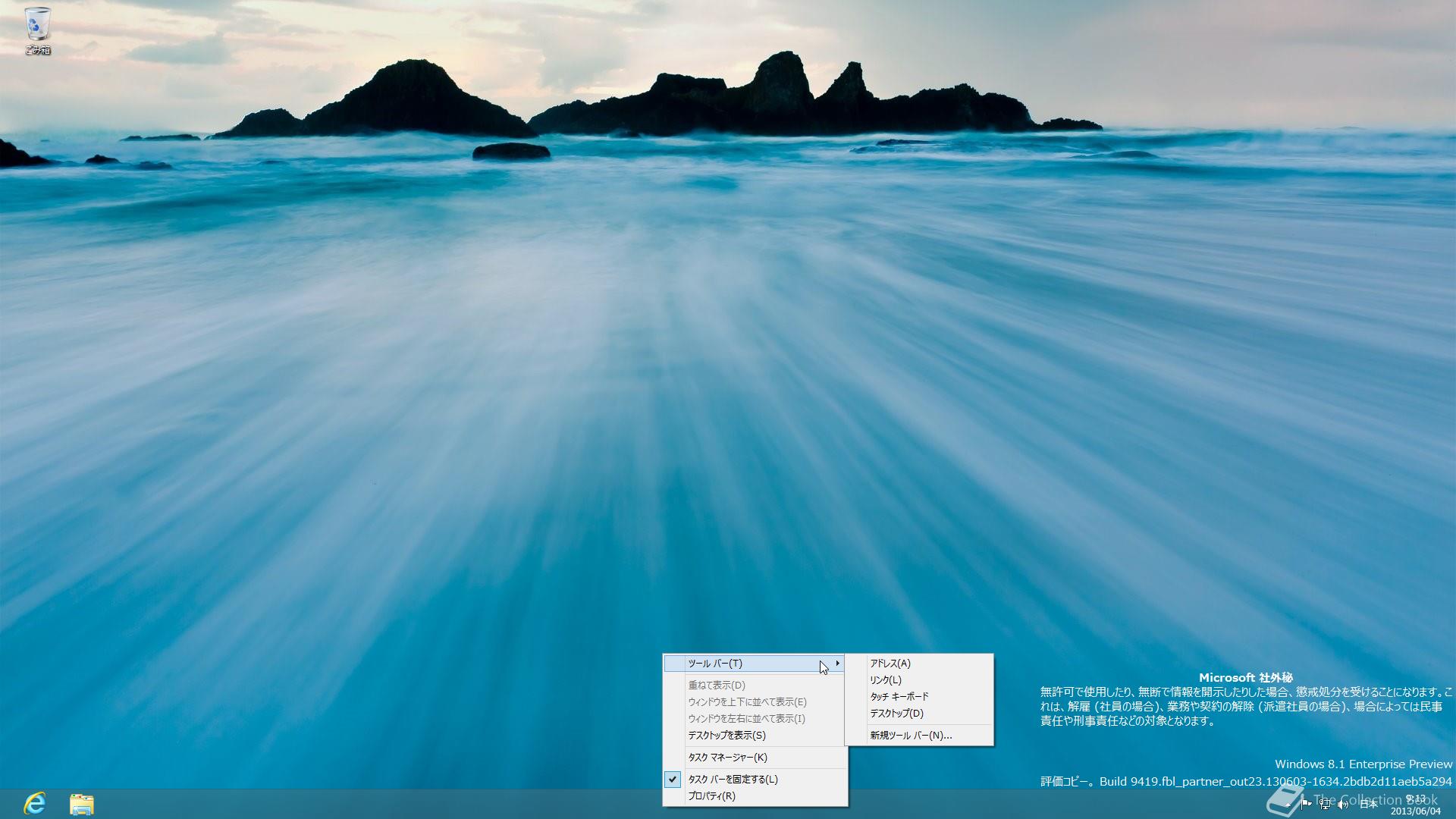
Task: Open the volume speaker icon
Action: tap(1343, 804)
